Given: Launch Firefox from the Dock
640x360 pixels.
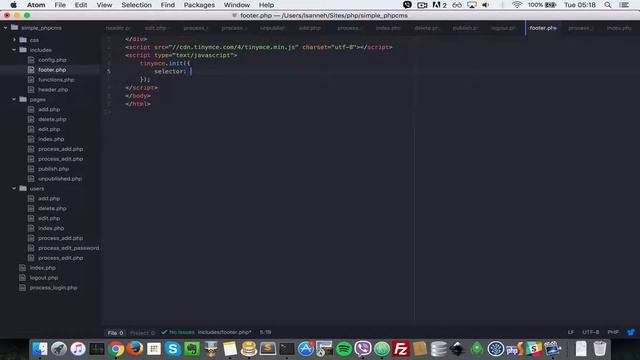Looking at the screenshot, I should click(x=135, y=349).
